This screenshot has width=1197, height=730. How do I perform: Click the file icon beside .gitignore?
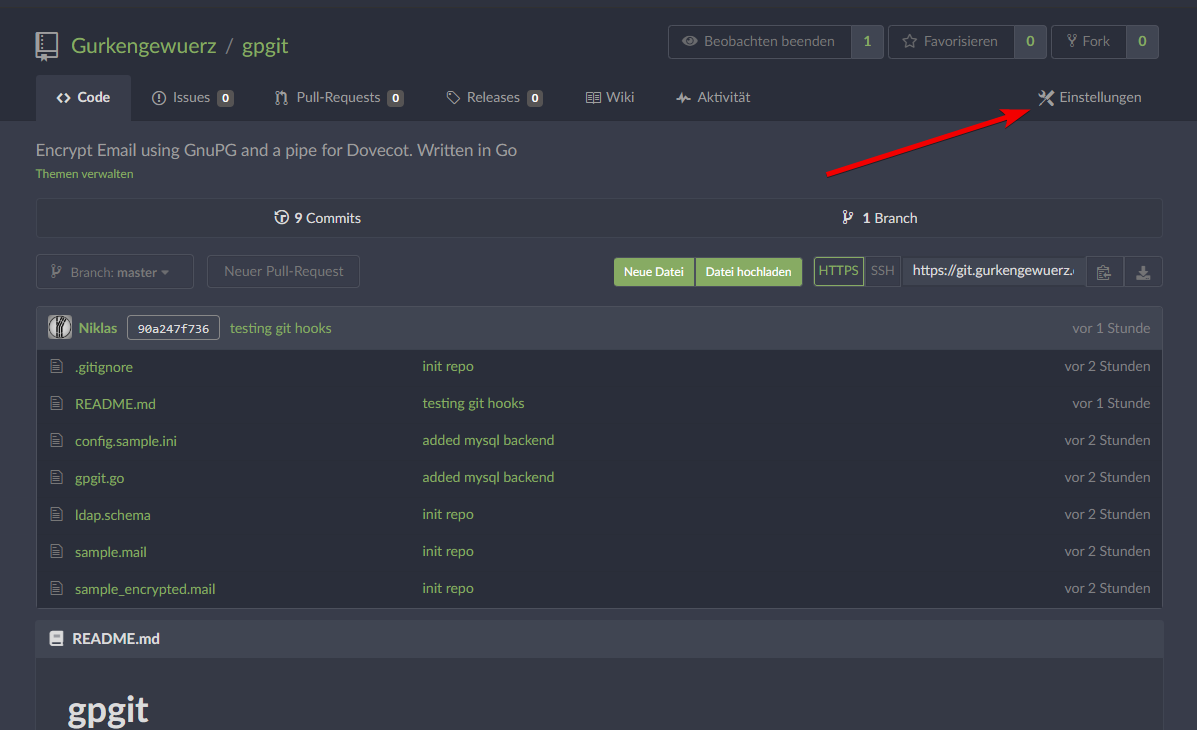[x=57, y=367]
